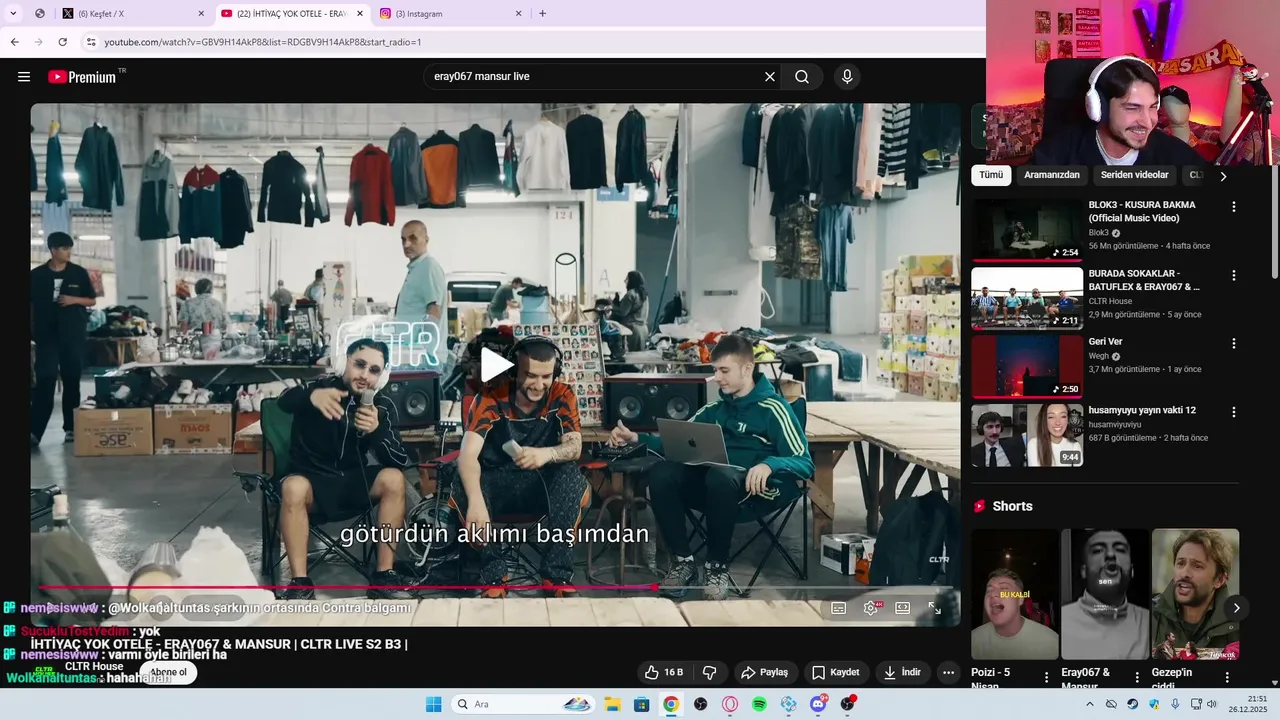Open Steam from the system tray

pyautogui.click(x=1132, y=704)
